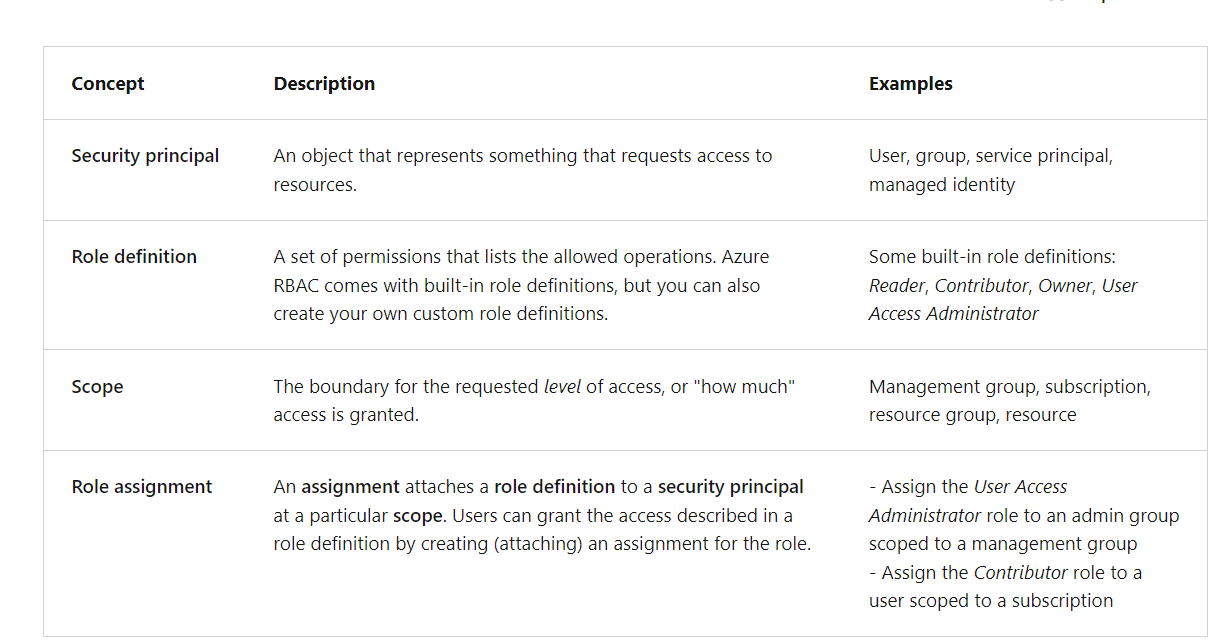Click the Description column header
1224x642 pixels.
[x=324, y=84]
